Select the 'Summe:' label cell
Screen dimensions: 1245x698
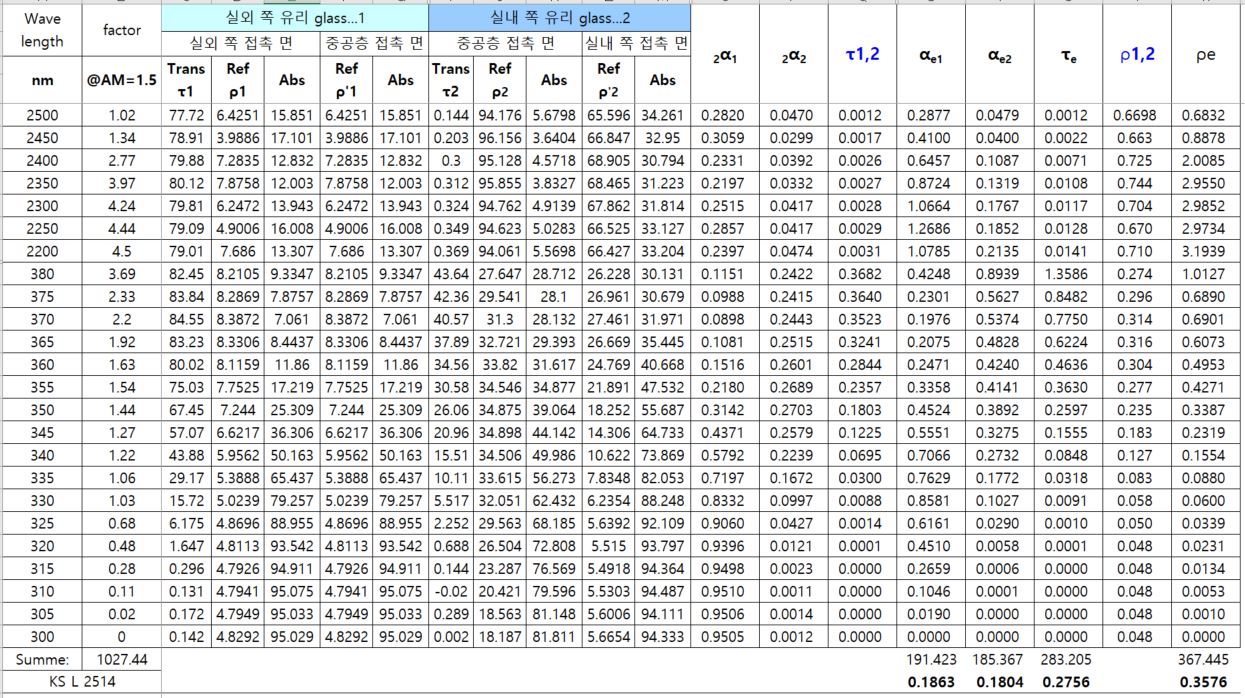pyautogui.click(x=41, y=660)
